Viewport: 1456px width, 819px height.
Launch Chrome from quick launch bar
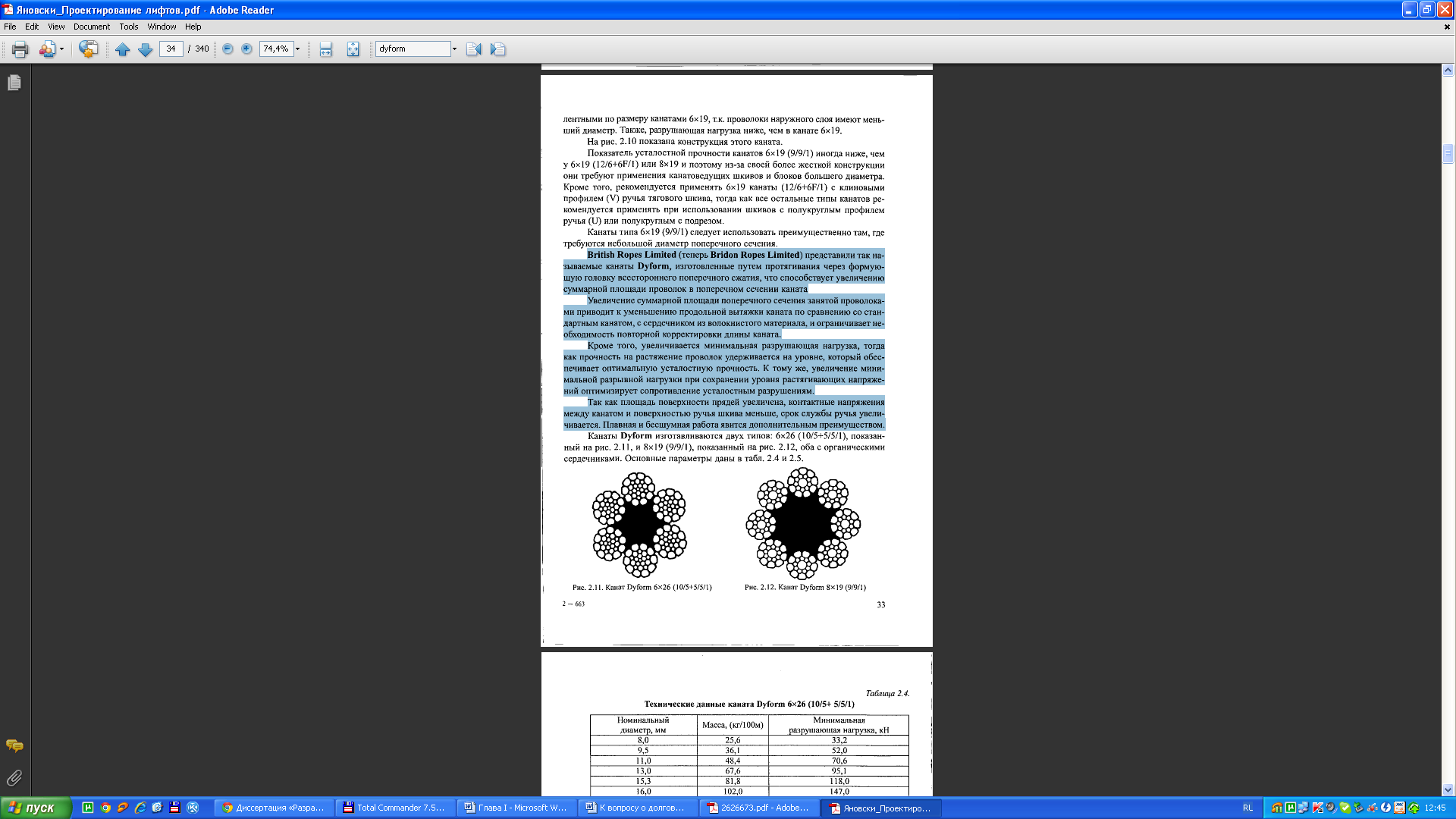105,808
